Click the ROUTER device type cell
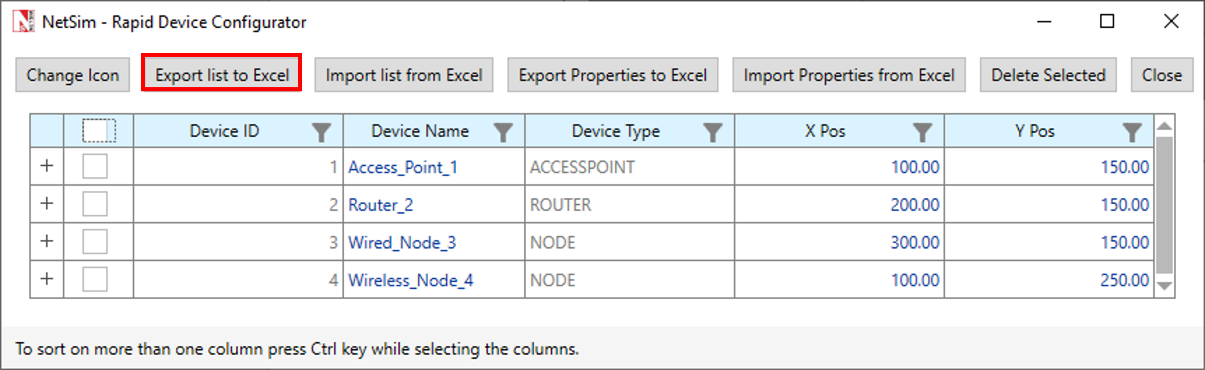 (629, 205)
